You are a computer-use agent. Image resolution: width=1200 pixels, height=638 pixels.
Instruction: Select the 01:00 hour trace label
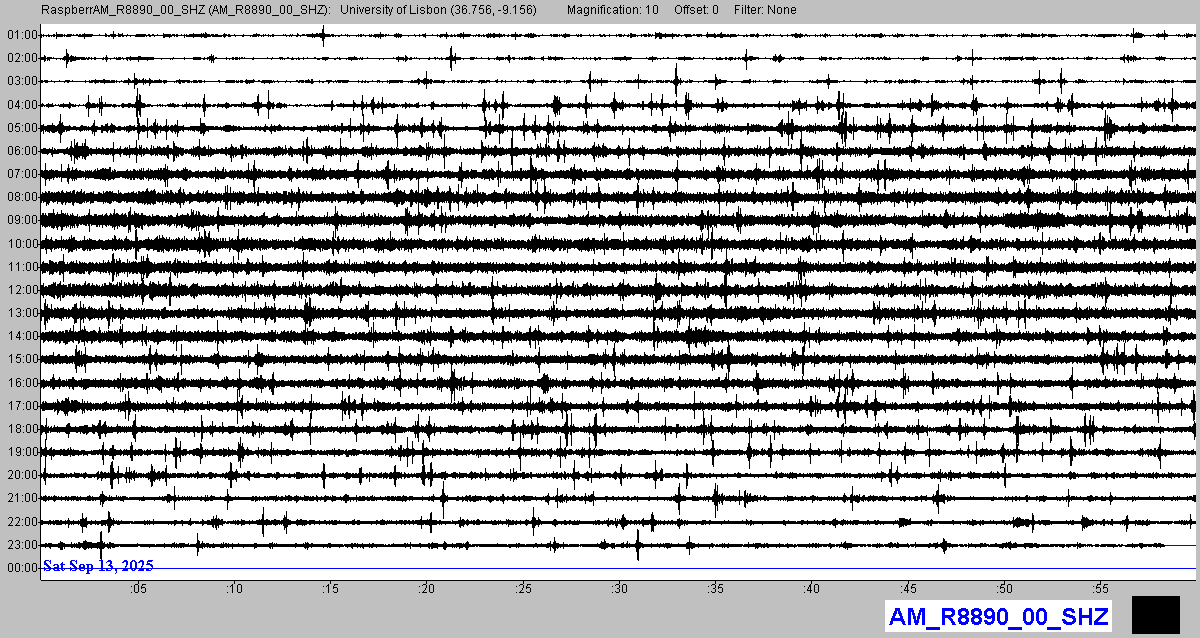pos(21,35)
